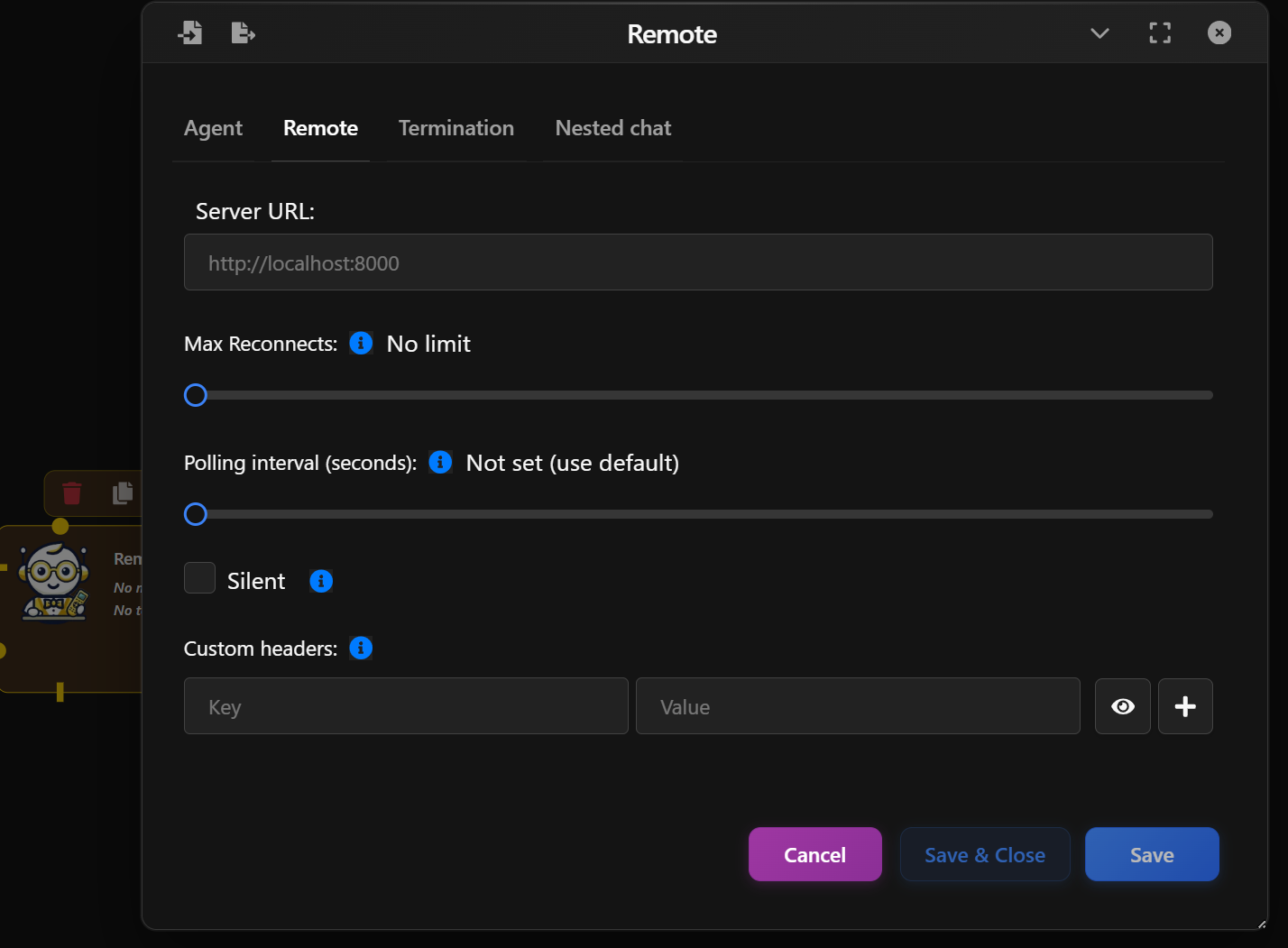Viewport: 1288px width, 948px height.
Task: Click Save & Close to apply settings
Action: click(985, 854)
